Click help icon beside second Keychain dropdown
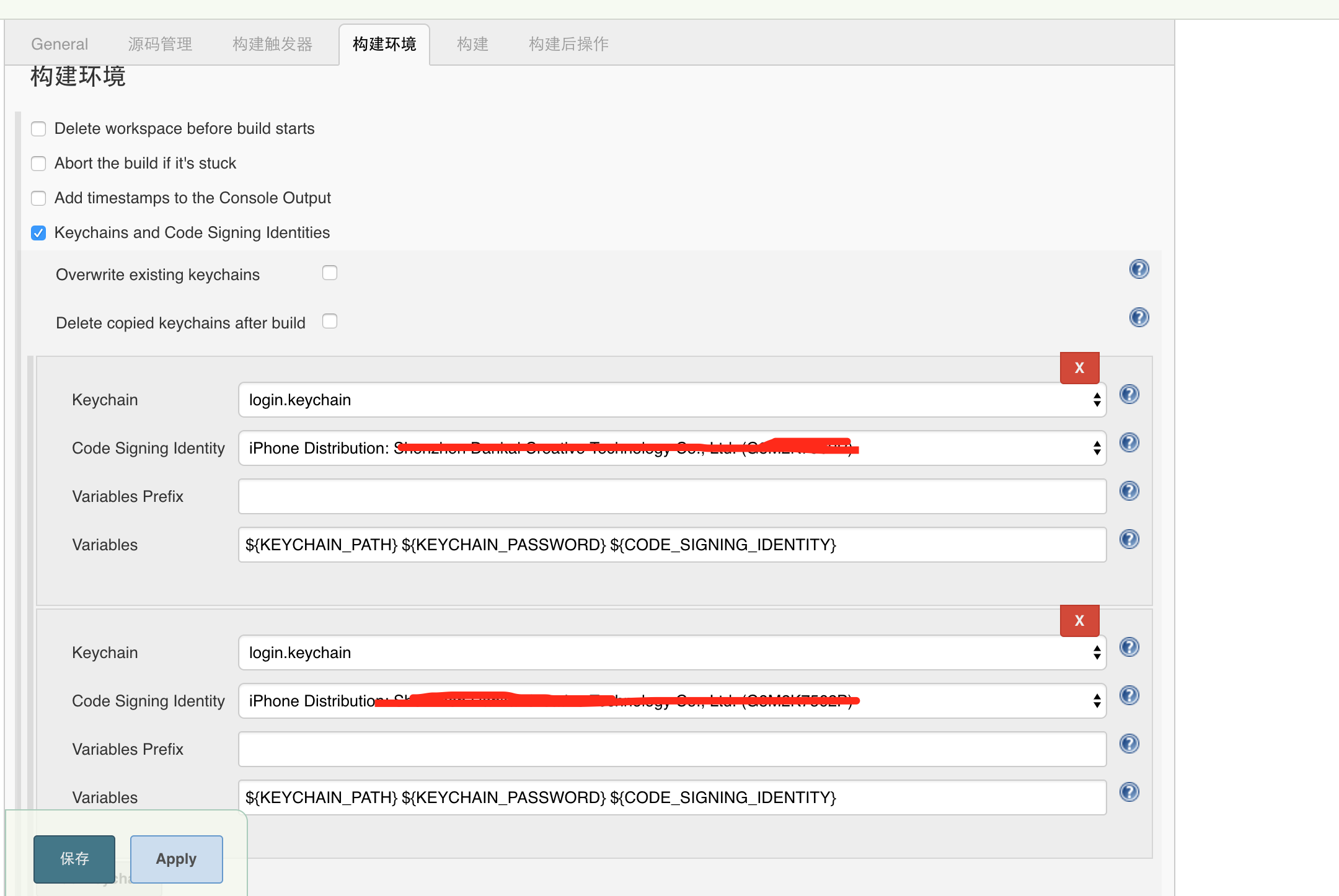 pos(1129,648)
